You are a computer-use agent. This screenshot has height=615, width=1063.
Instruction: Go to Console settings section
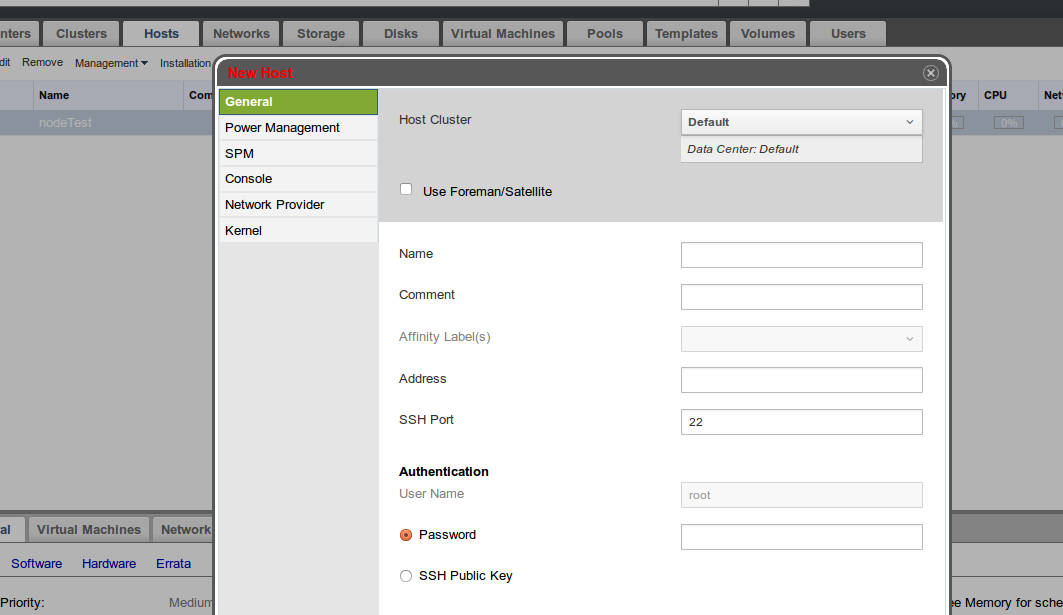coord(249,179)
